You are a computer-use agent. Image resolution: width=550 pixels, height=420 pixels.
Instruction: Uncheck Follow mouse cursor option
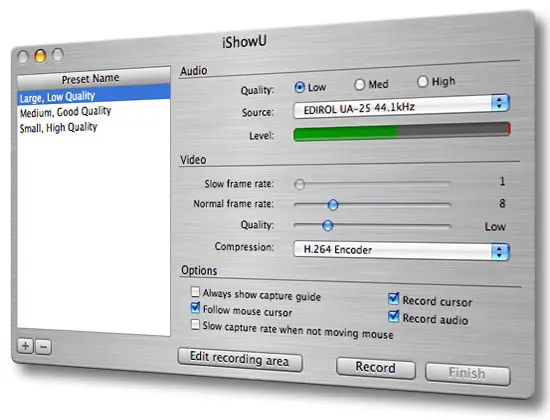point(195,308)
